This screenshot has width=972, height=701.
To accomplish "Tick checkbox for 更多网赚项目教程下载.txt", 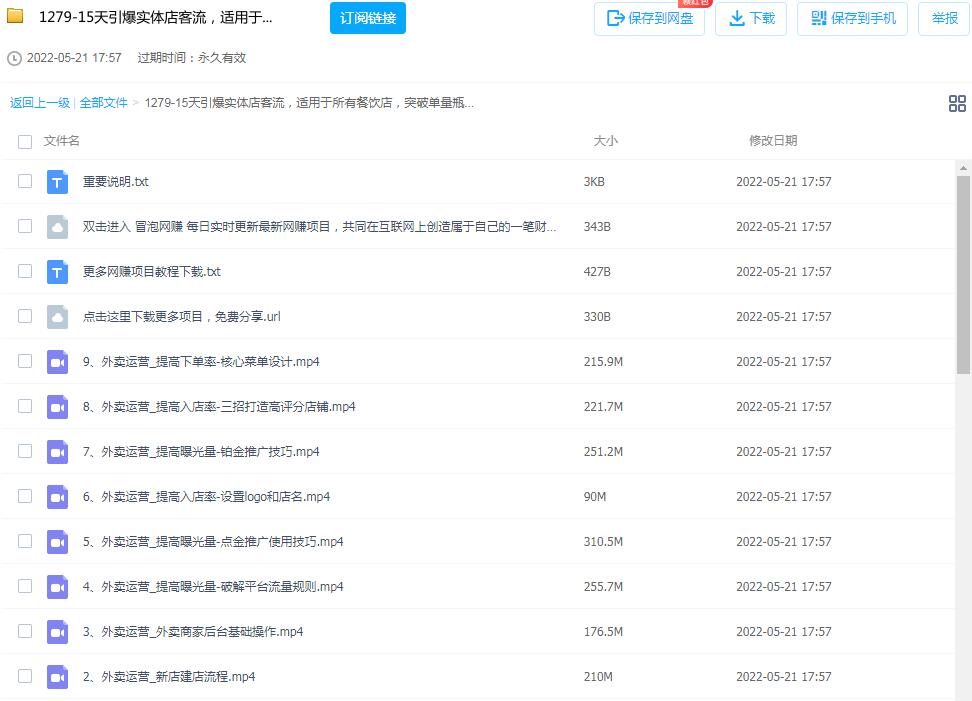I will [x=25, y=271].
